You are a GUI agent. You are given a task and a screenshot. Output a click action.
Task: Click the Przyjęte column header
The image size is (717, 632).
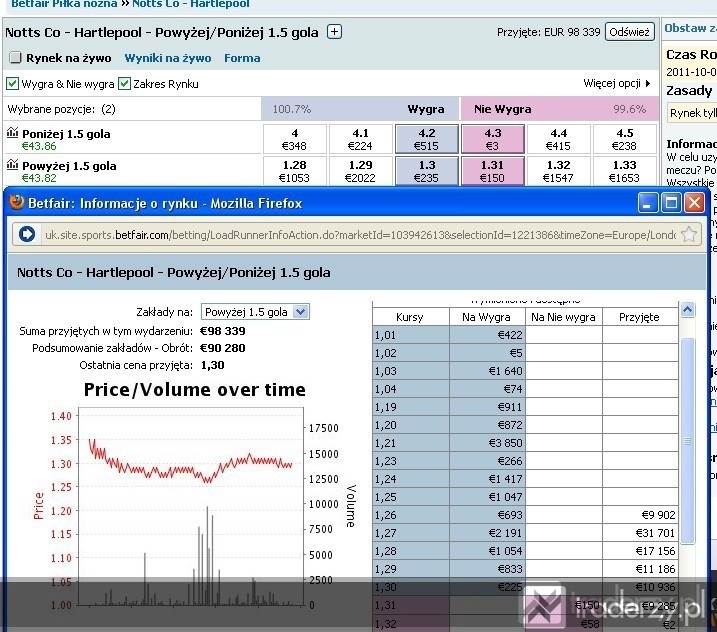coord(639,317)
